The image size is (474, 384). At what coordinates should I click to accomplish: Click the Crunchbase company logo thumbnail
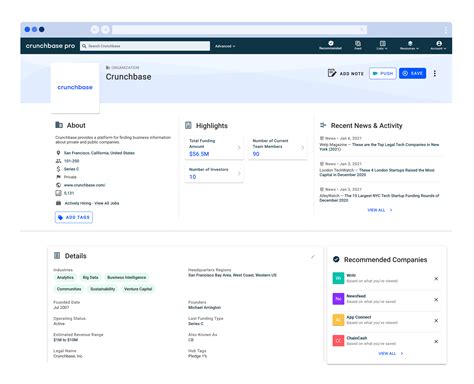click(75, 88)
